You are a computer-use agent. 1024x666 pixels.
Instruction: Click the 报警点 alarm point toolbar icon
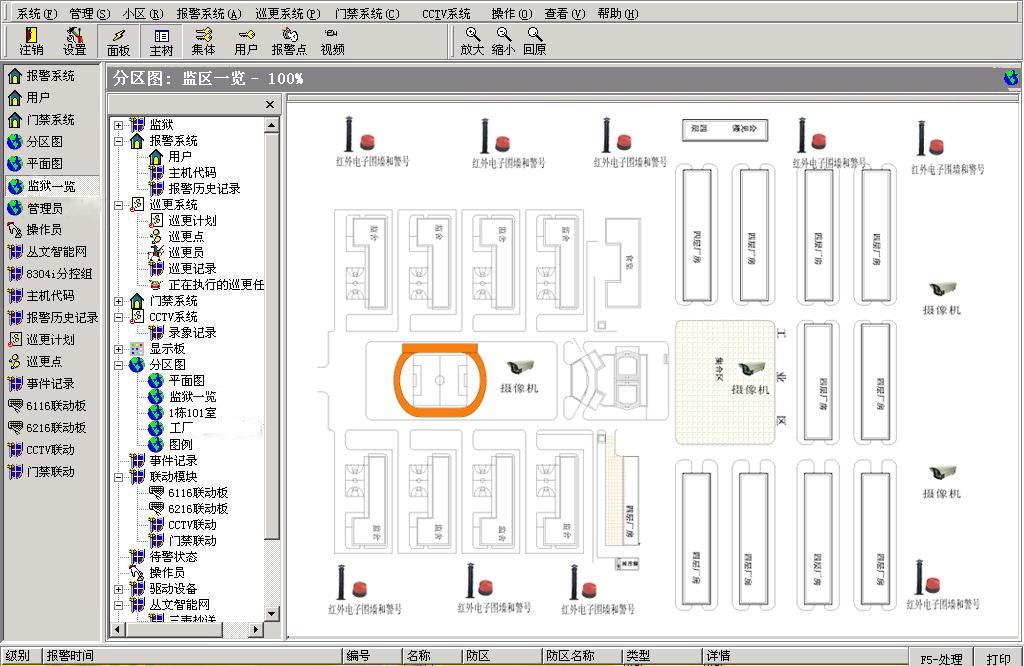point(289,40)
